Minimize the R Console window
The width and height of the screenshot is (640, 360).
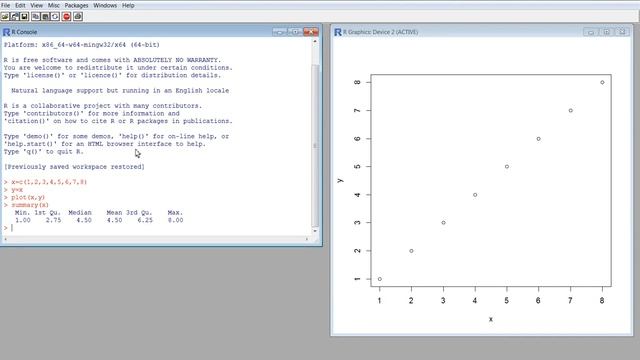(280, 32)
